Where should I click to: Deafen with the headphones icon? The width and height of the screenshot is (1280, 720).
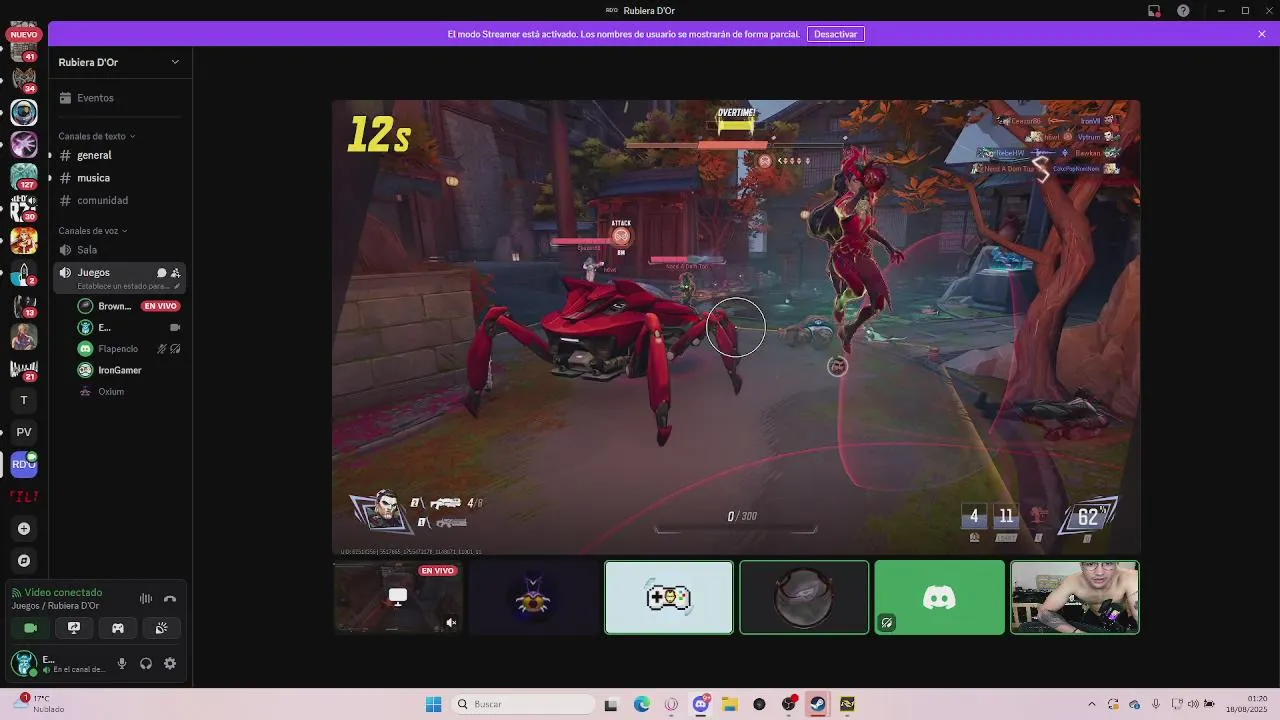[146, 664]
